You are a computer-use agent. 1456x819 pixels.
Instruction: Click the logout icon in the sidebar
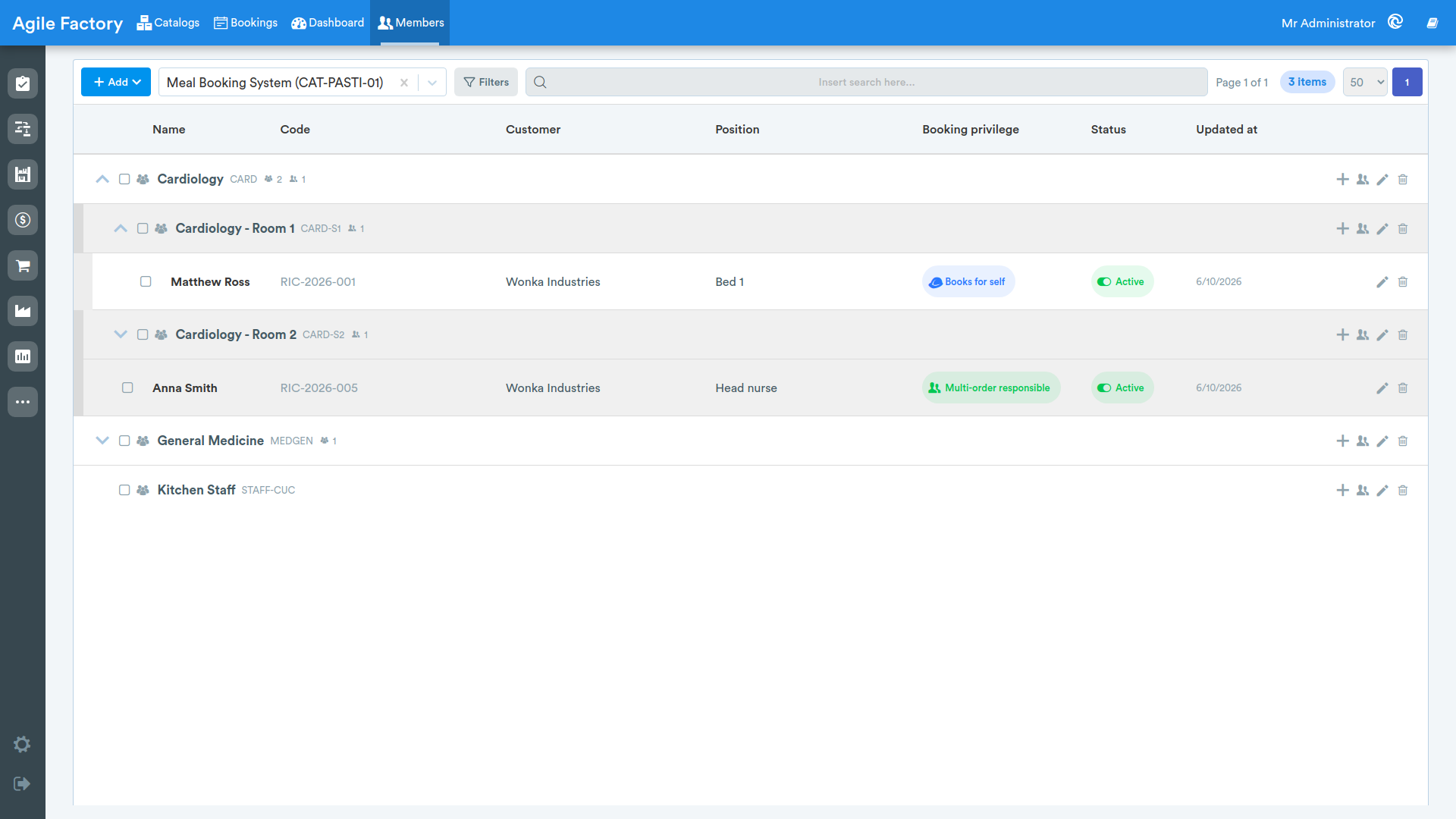[x=22, y=783]
